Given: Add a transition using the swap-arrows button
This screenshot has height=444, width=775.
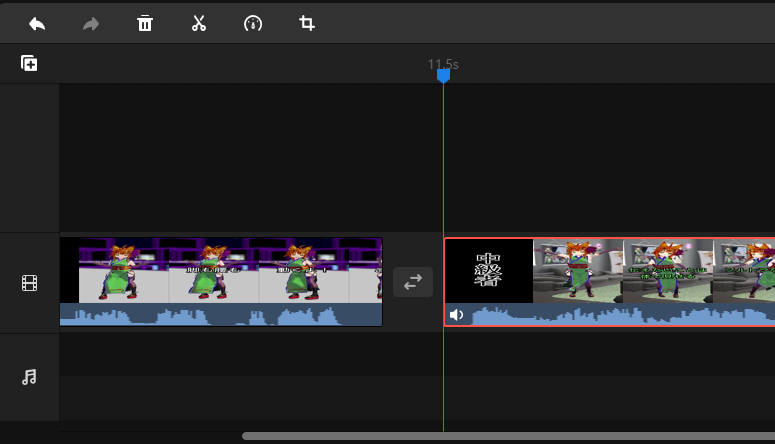Looking at the screenshot, I should (x=413, y=283).
